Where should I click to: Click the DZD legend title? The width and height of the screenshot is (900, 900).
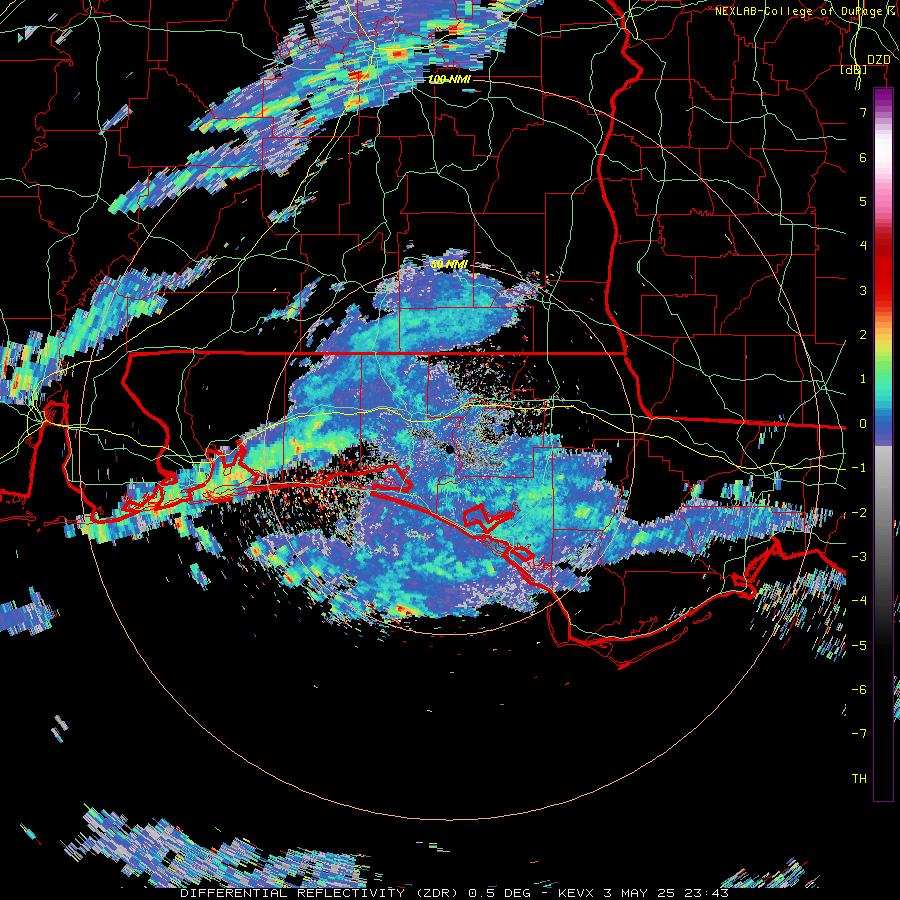pos(878,60)
